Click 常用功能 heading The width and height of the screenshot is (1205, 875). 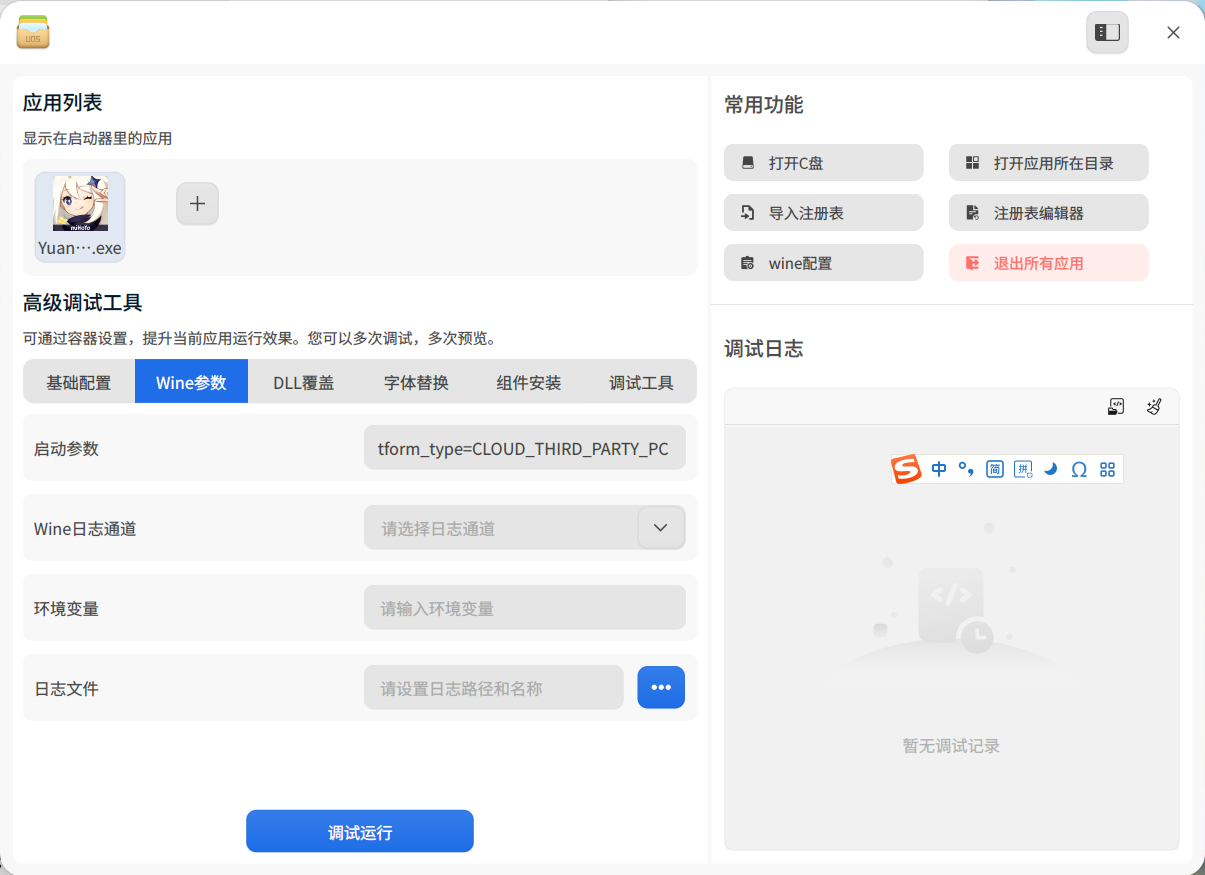click(x=764, y=105)
